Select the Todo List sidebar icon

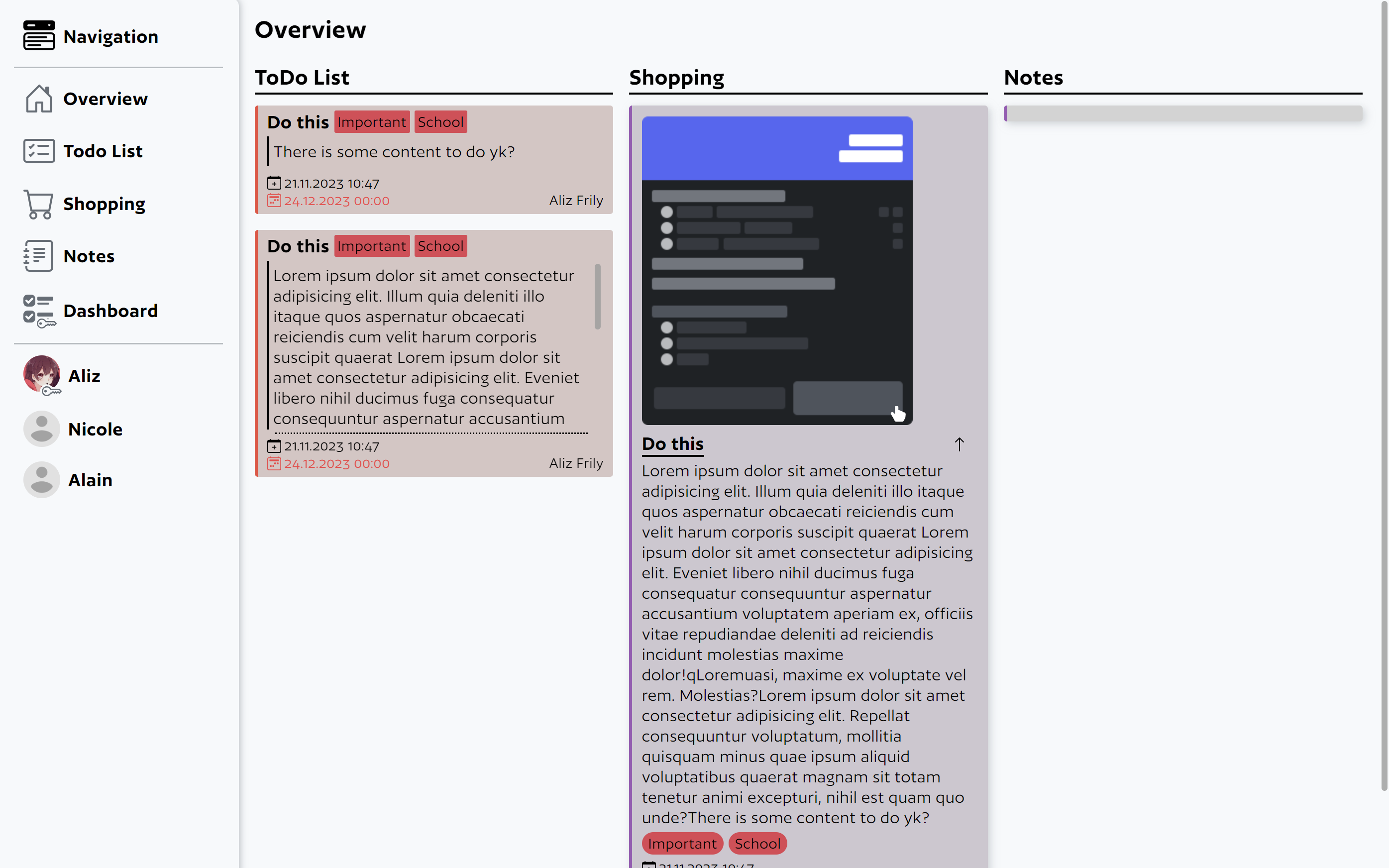[38, 151]
